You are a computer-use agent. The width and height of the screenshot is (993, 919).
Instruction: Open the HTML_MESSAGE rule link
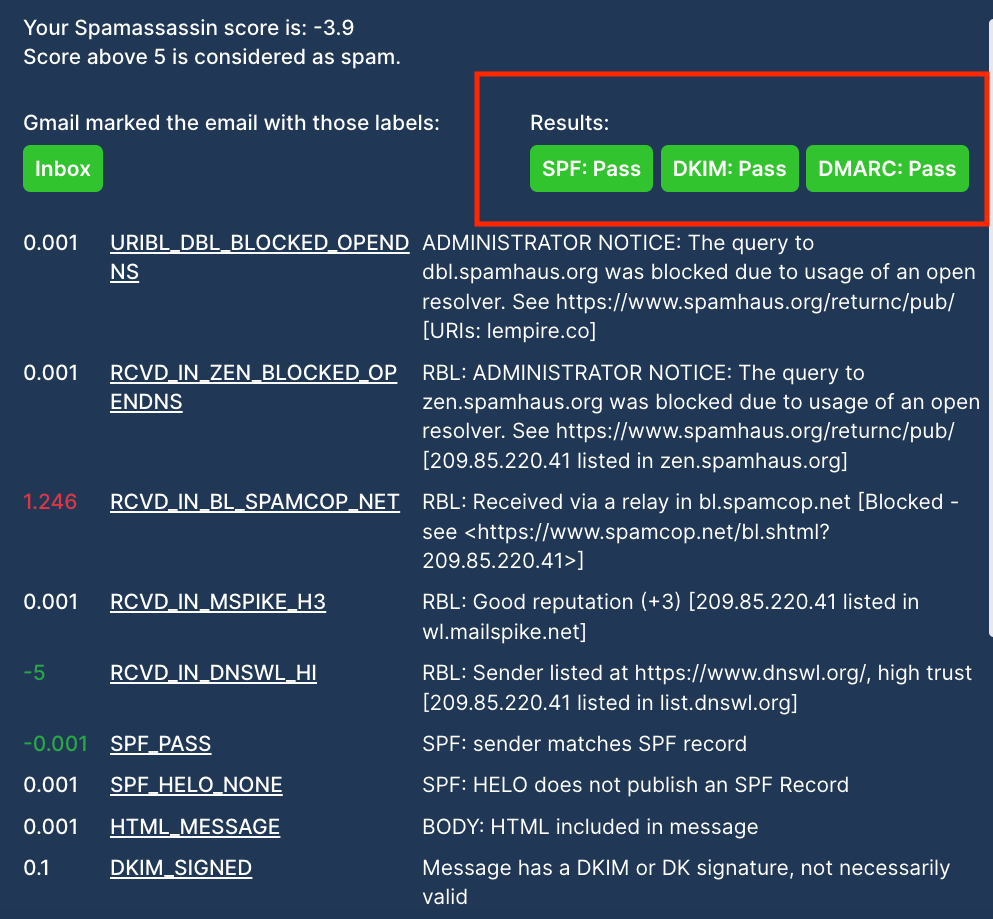[x=195, y=827]
